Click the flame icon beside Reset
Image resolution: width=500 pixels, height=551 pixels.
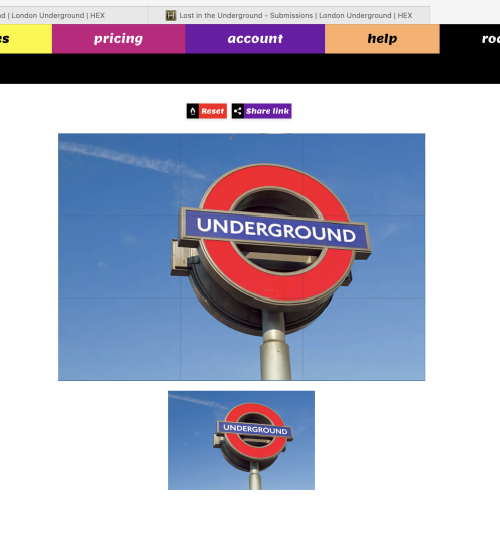[193, 111]
